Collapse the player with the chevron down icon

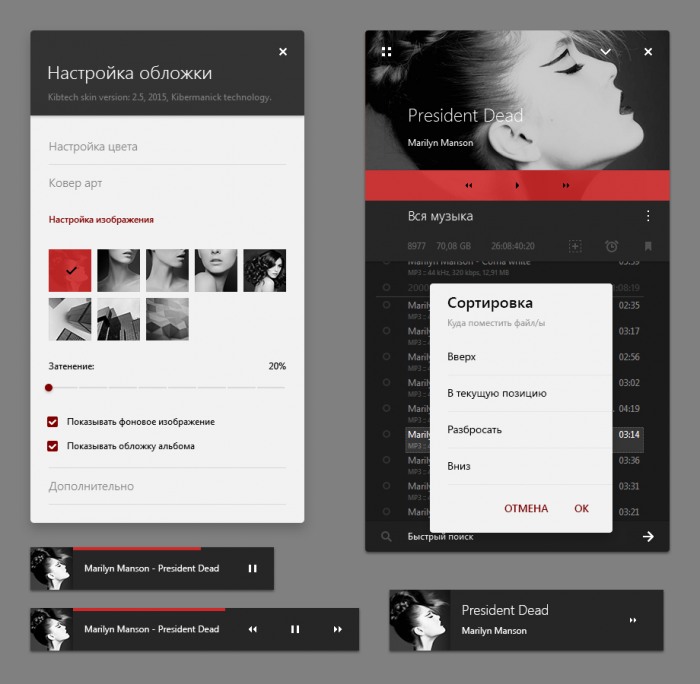605,52
